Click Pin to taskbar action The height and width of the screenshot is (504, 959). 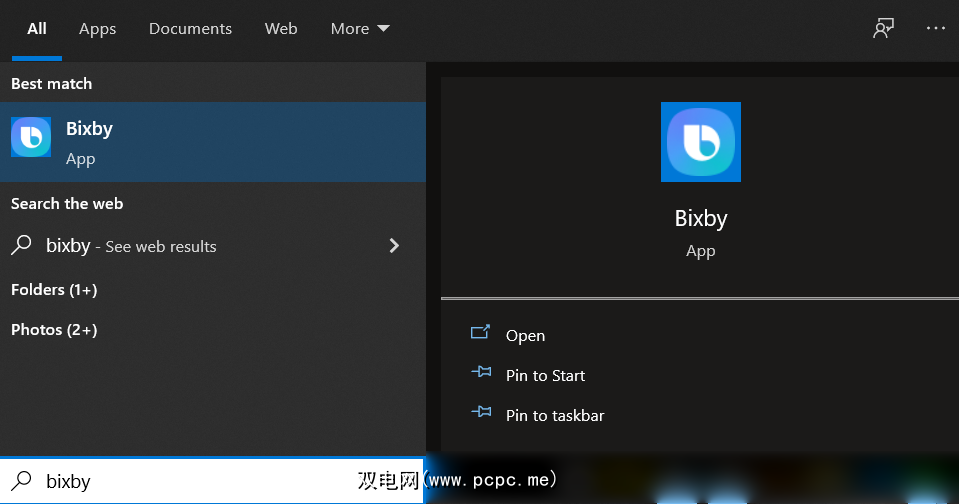(x=555, y=416)
